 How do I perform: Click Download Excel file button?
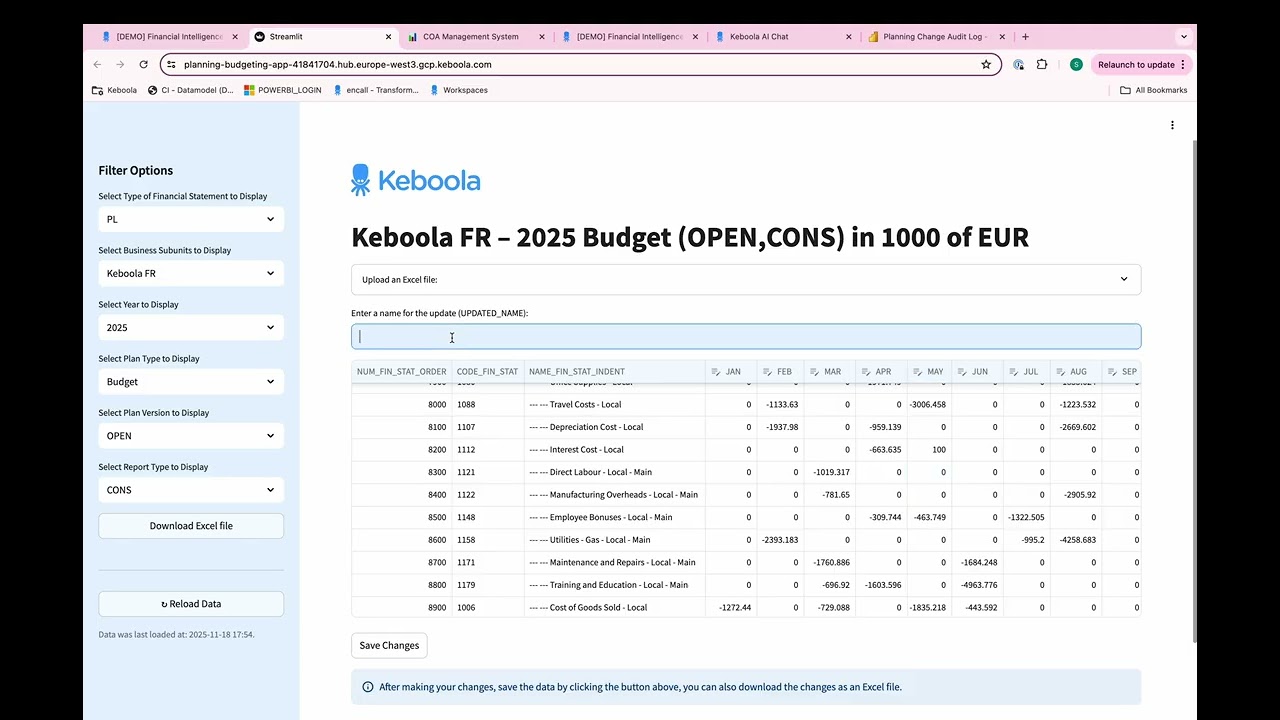click(x=191, y=526)
